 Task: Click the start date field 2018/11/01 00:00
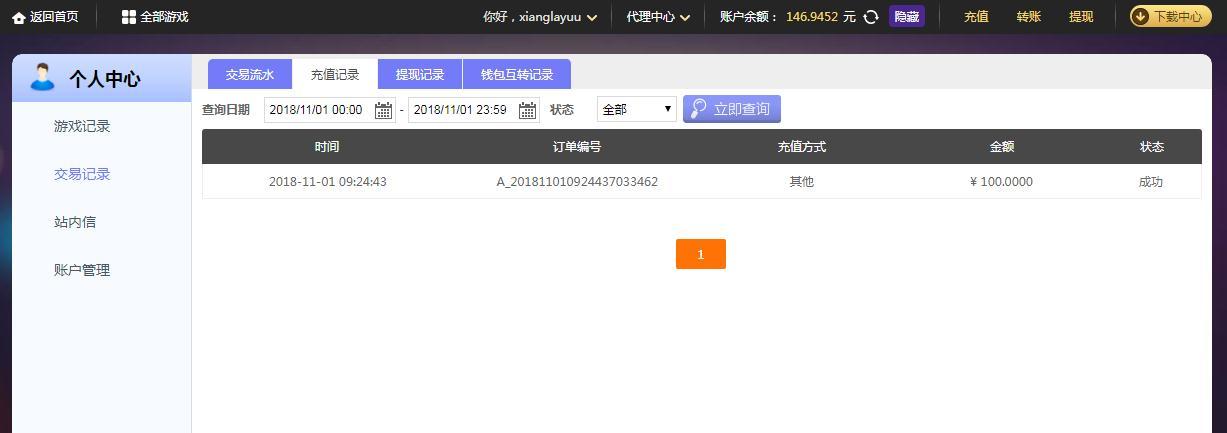330,110
